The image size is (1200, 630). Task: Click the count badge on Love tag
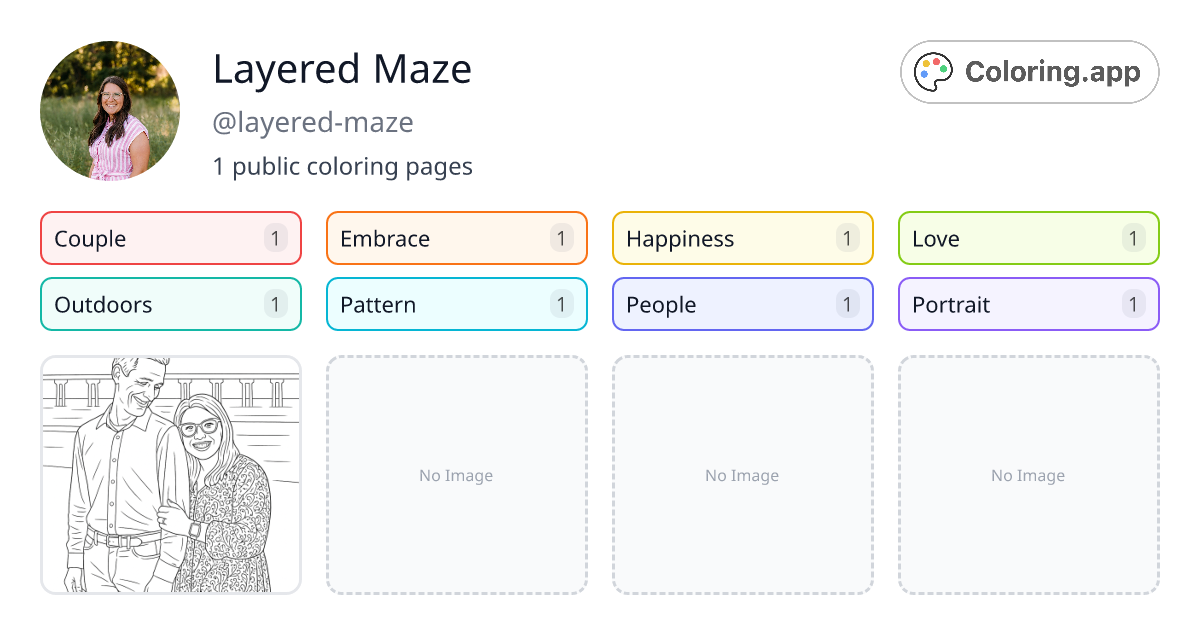click(1133, 238)
